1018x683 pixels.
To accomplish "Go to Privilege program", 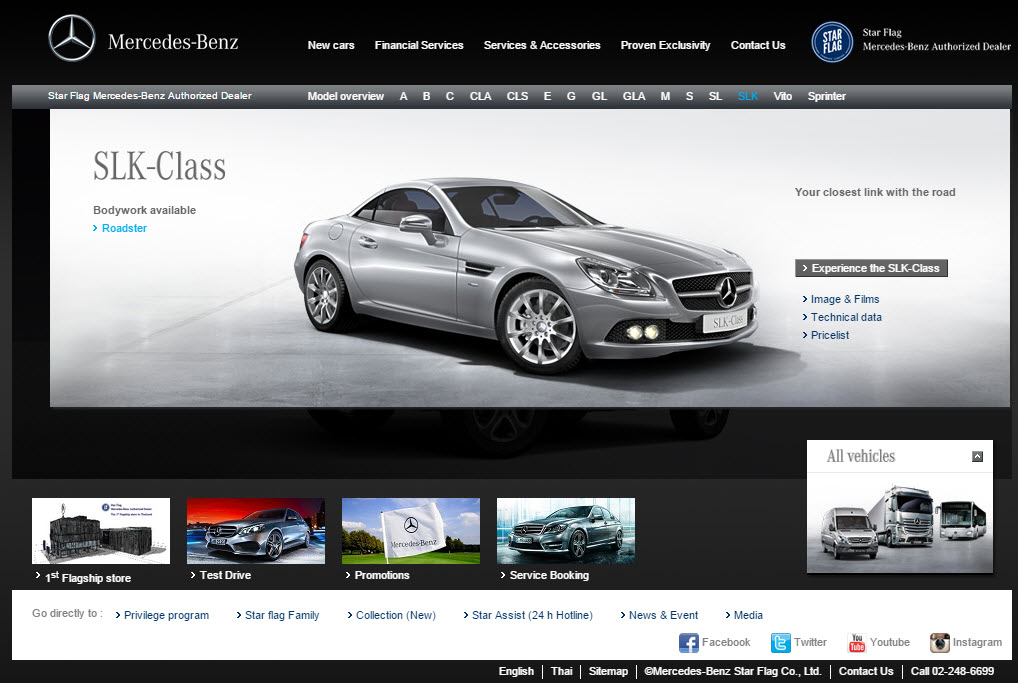I will tap(166, 615).
